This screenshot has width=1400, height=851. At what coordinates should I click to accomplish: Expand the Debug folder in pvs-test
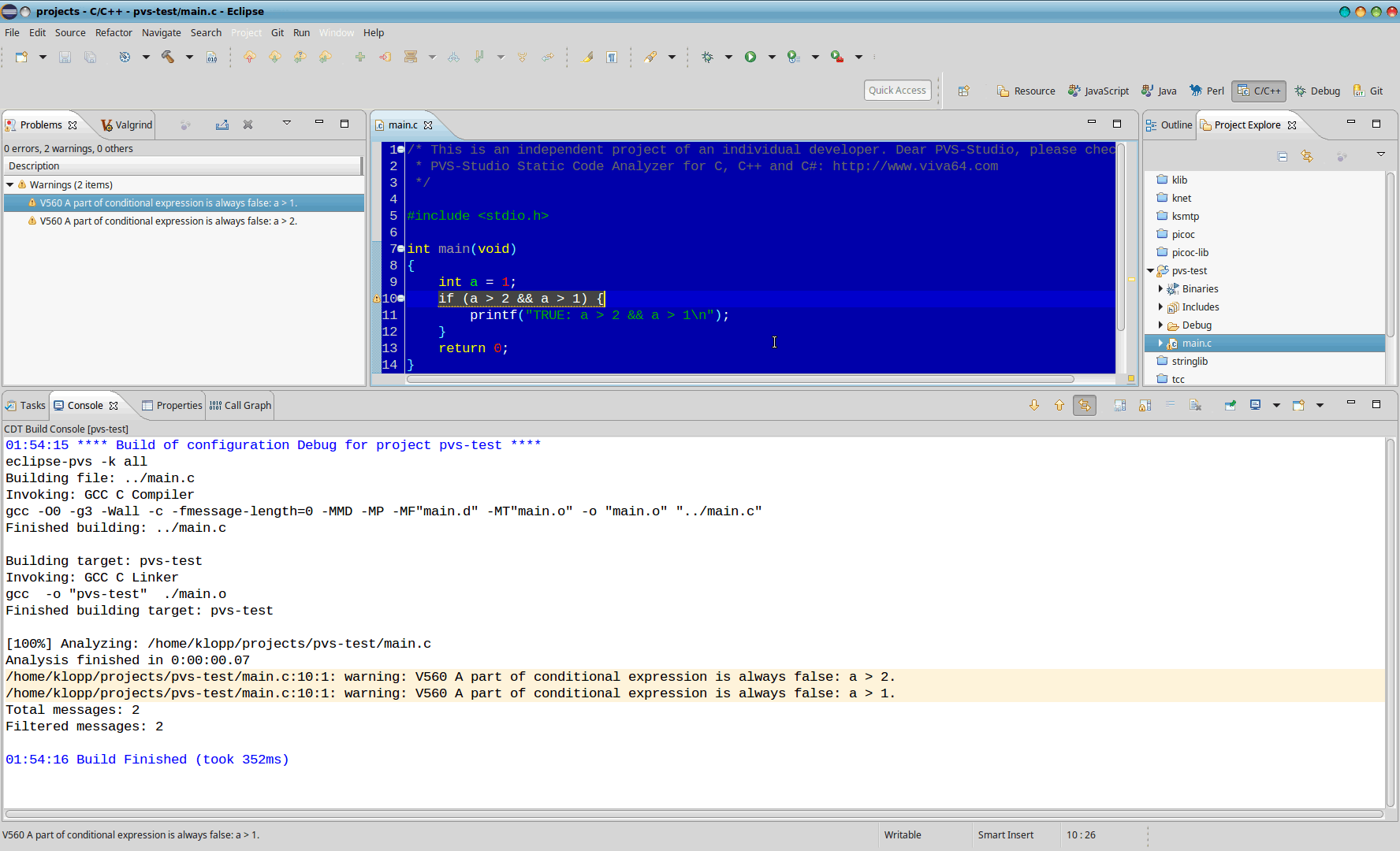click(x=1160, y=325)
